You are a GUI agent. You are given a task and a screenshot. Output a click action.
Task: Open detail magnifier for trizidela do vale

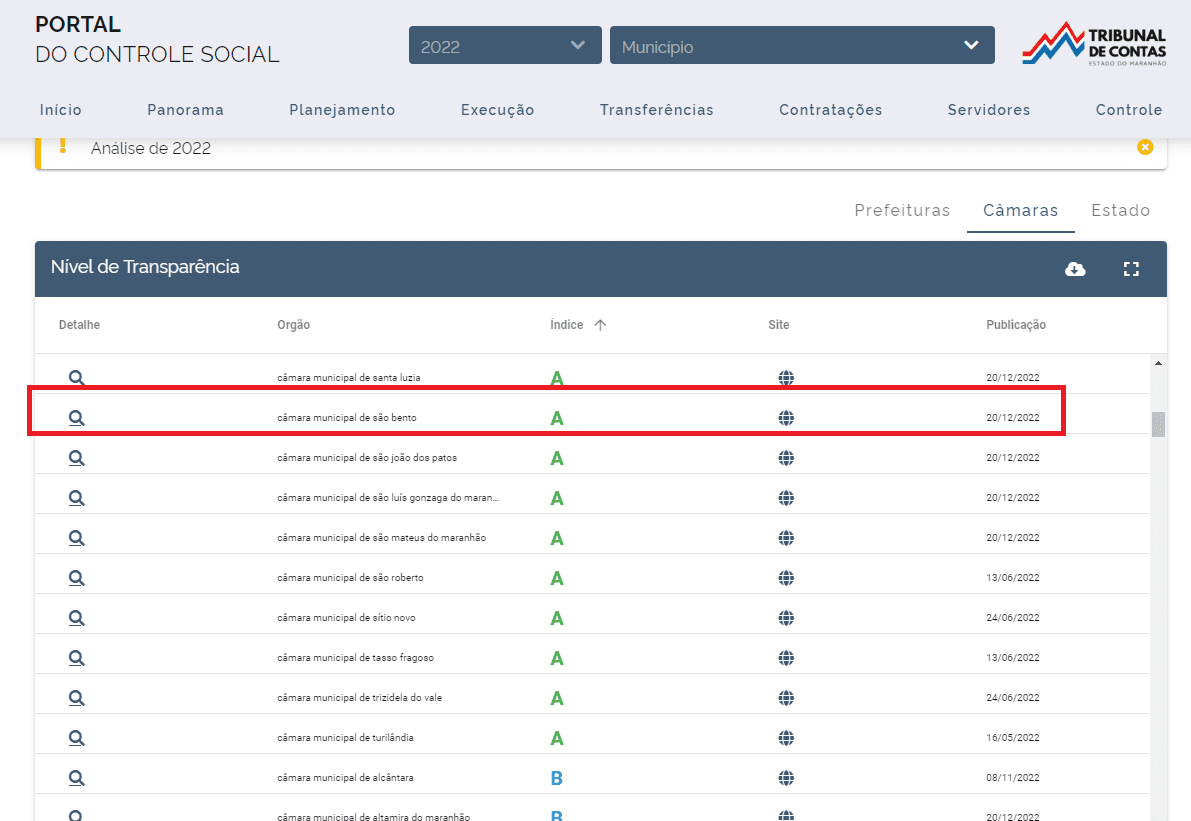tap(77, 698)
